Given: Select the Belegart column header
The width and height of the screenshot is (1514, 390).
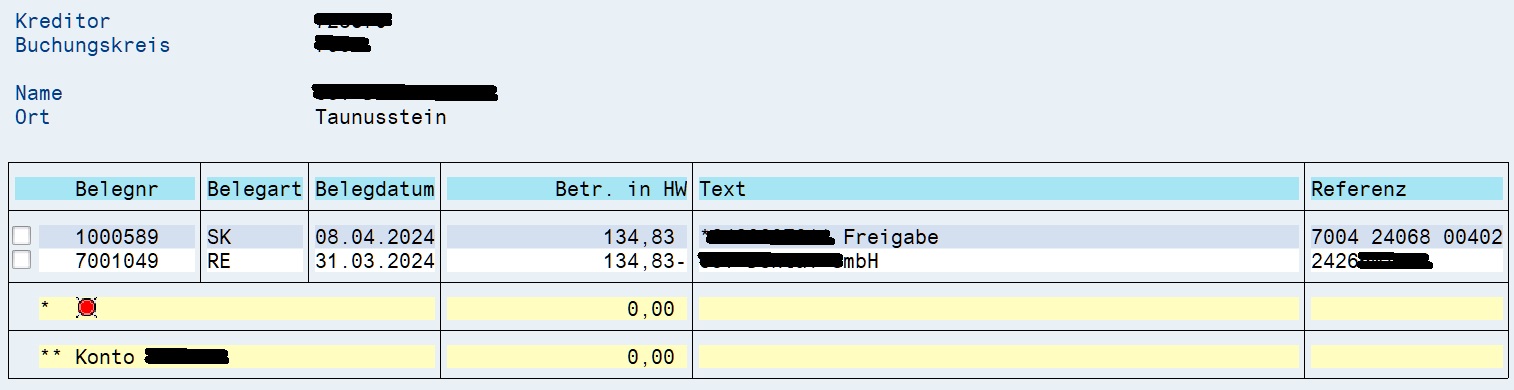Looking at the screenshot, I should (x=255, y=189).
